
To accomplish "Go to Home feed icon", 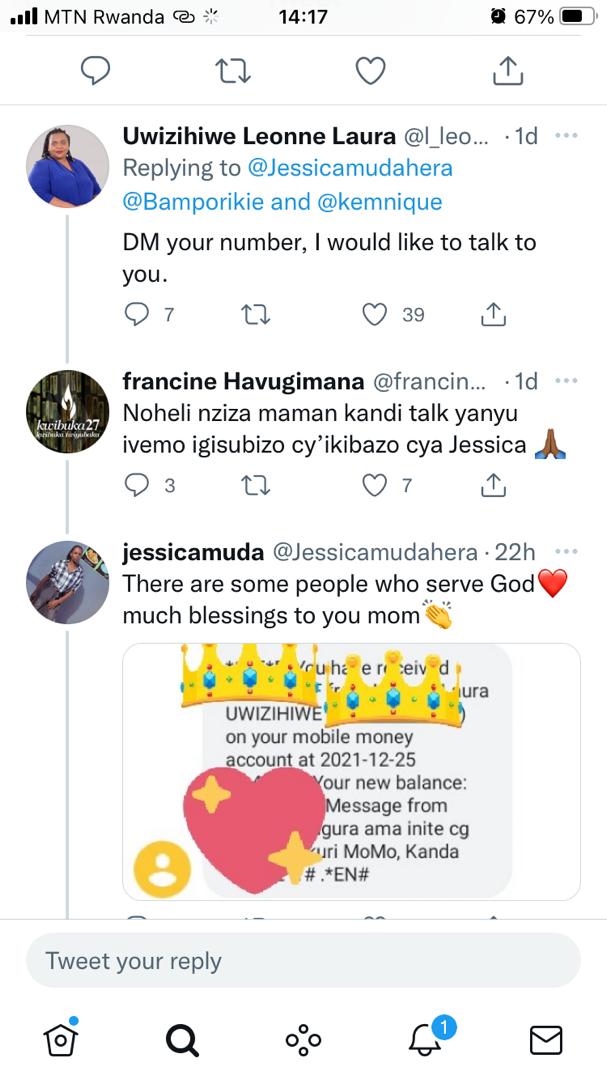I will click(61, 1040).
